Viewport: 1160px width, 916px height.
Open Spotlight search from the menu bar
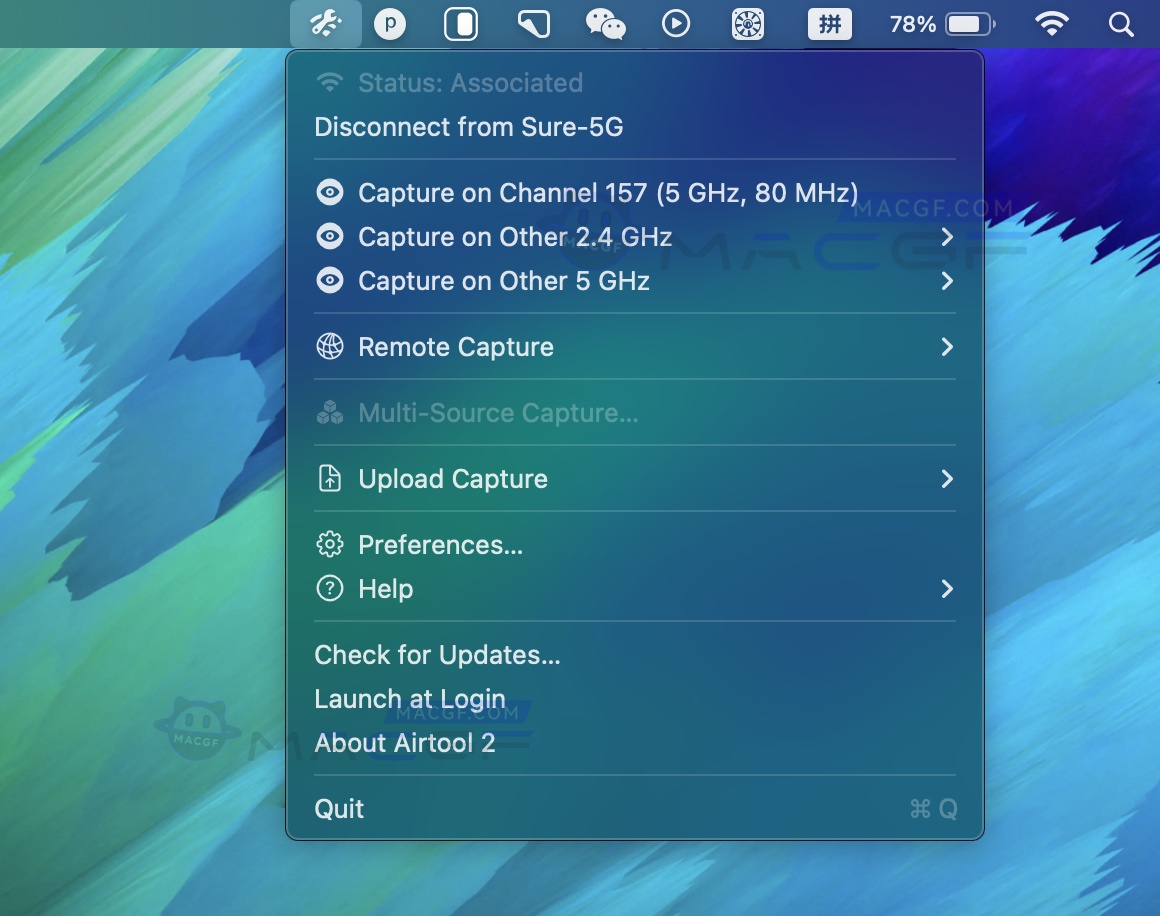[x=1121, y=23]
